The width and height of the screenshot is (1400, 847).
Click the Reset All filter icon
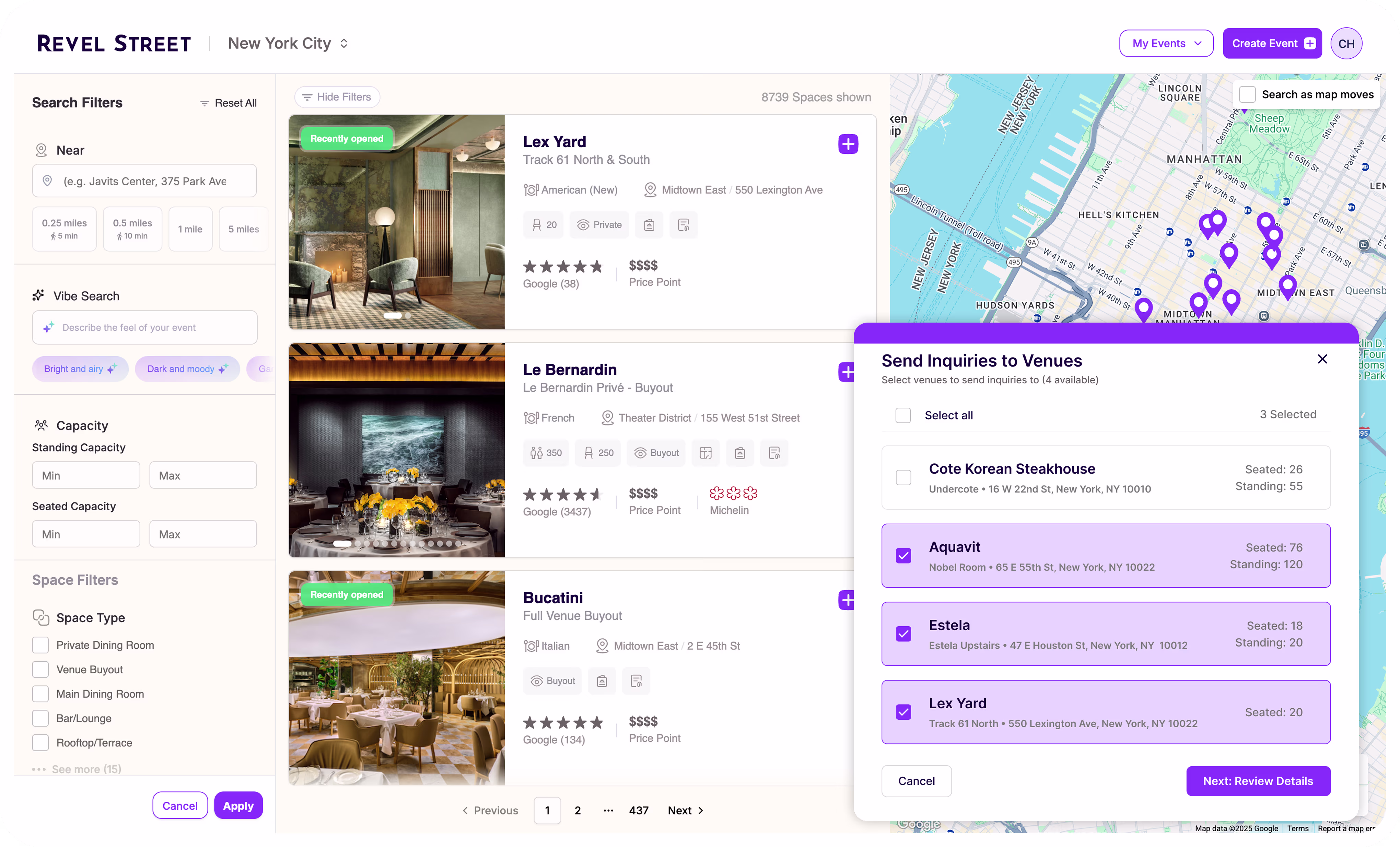(x=205, y=103)
